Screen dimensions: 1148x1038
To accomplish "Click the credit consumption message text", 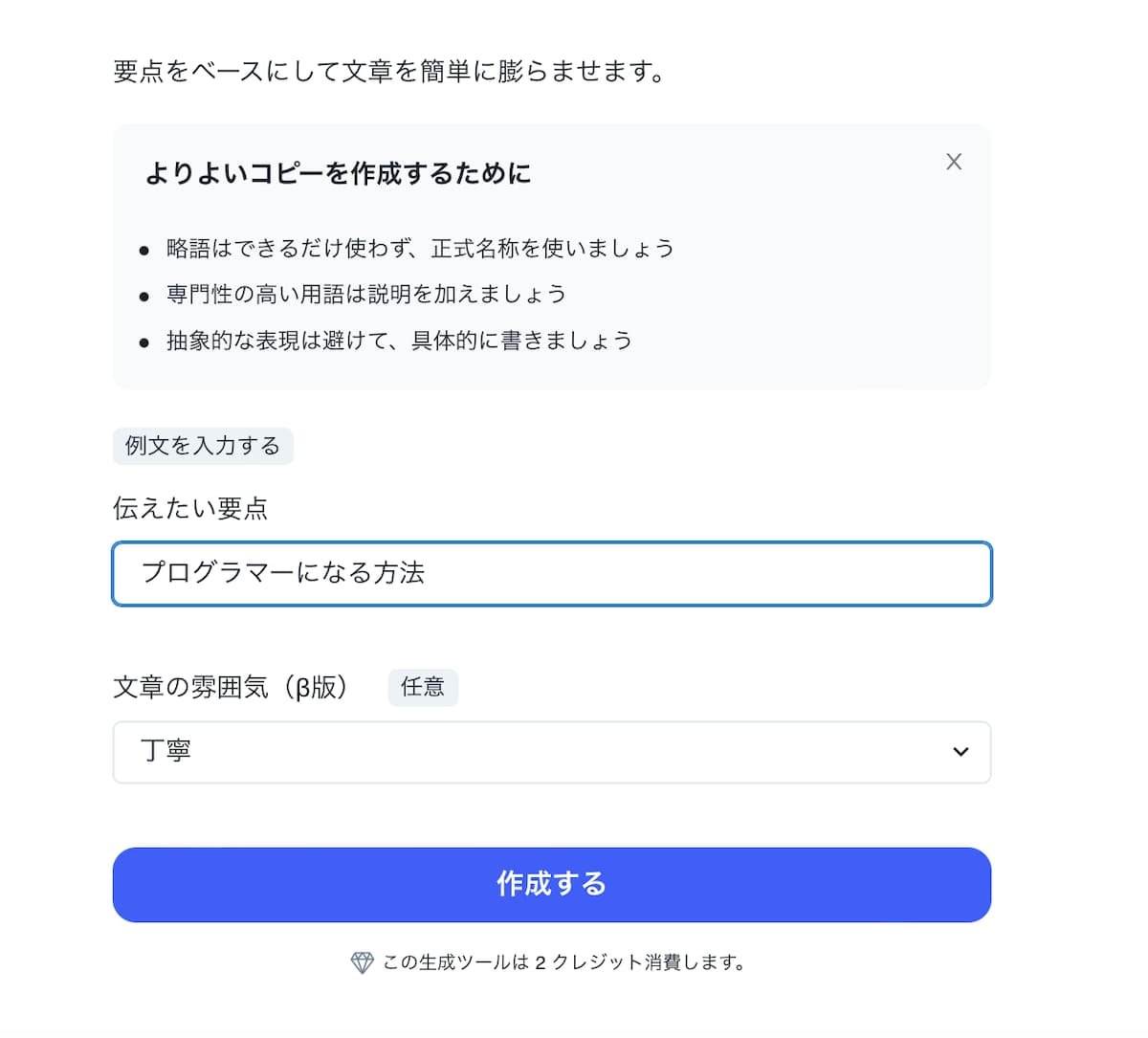I will pyautogui.click(x=564, y=962).
